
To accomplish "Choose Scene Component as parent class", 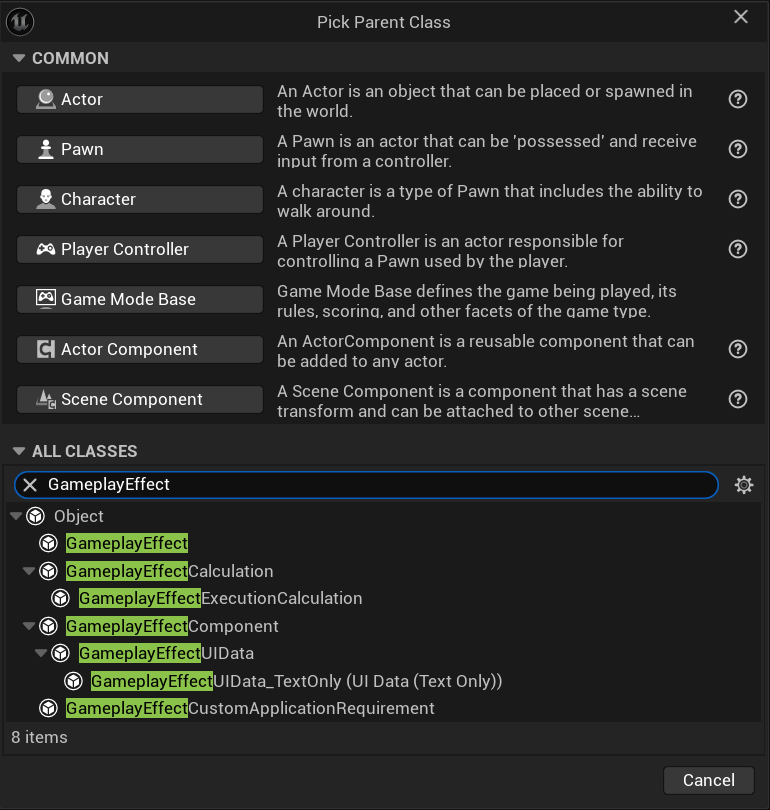I will click(x=140, y=399).
